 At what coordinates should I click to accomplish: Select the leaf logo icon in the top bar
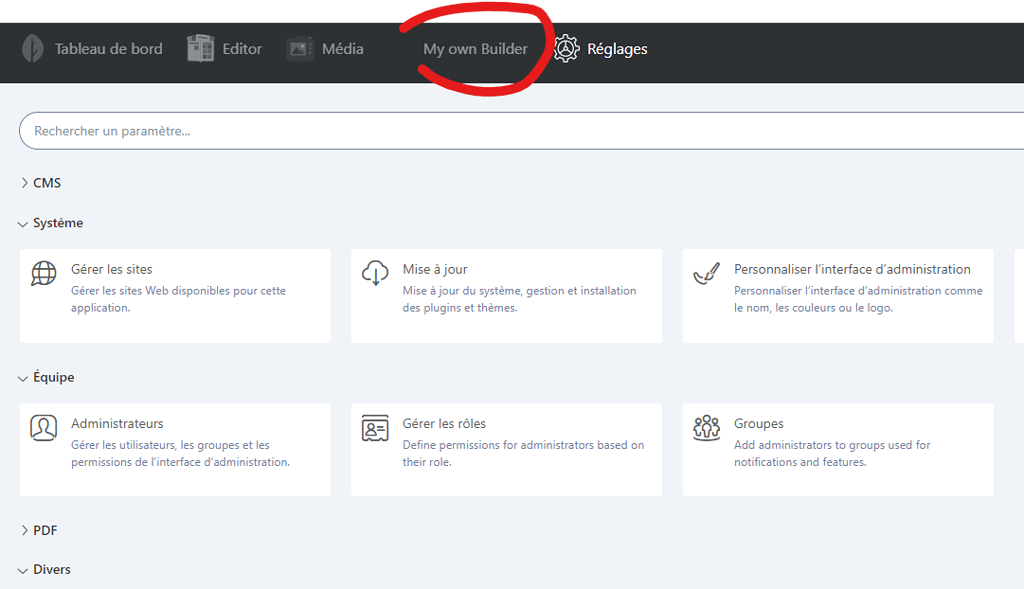[x=33, y=48]
